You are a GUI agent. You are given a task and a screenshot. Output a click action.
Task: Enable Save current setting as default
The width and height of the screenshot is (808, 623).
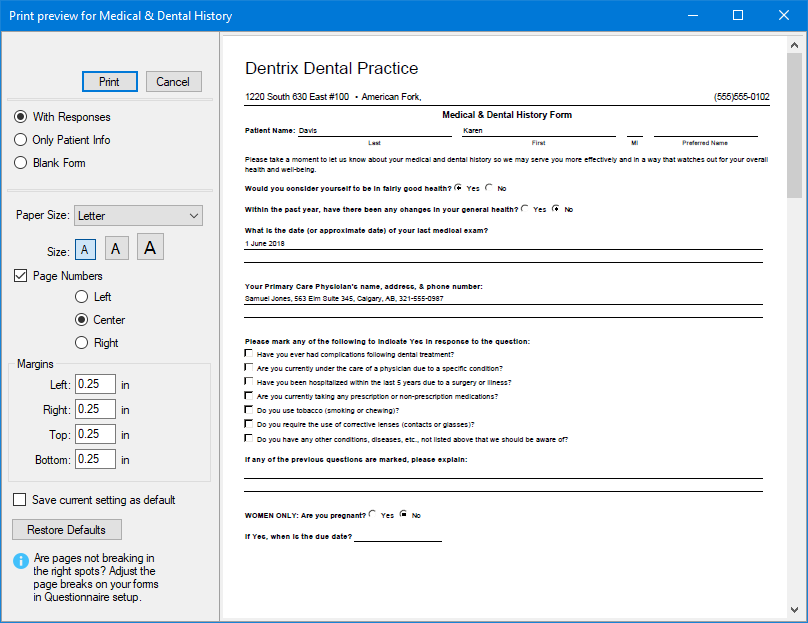coord(21,499)
